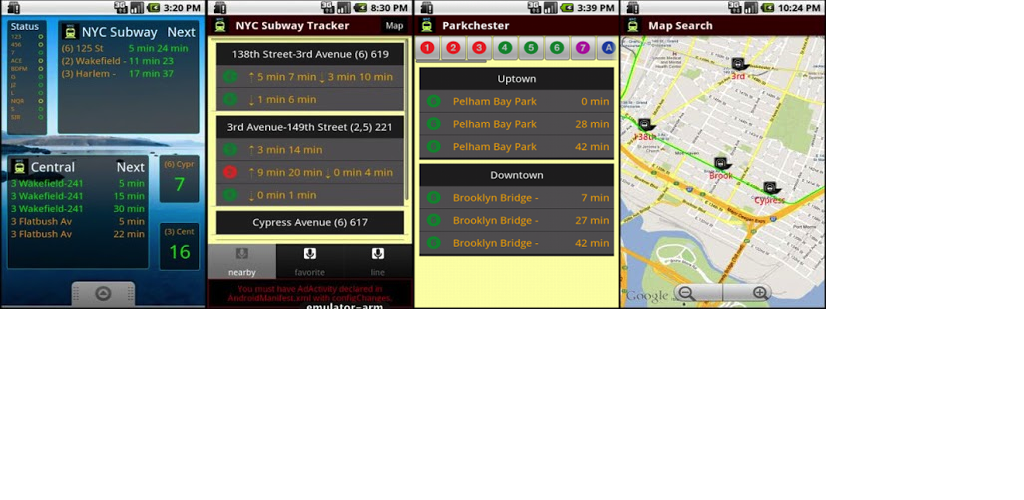The width and height of the screenshot is (1024, 500).
Task: Tap the subway icon in Central widget
Action: pyautogui.click(x=20, y=167)
